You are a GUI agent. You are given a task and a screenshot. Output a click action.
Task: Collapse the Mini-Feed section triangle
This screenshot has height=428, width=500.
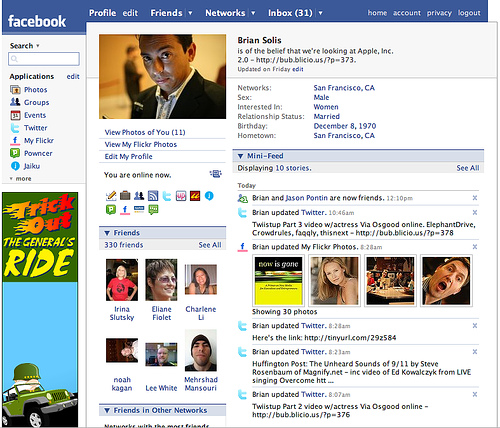point(240,156)
